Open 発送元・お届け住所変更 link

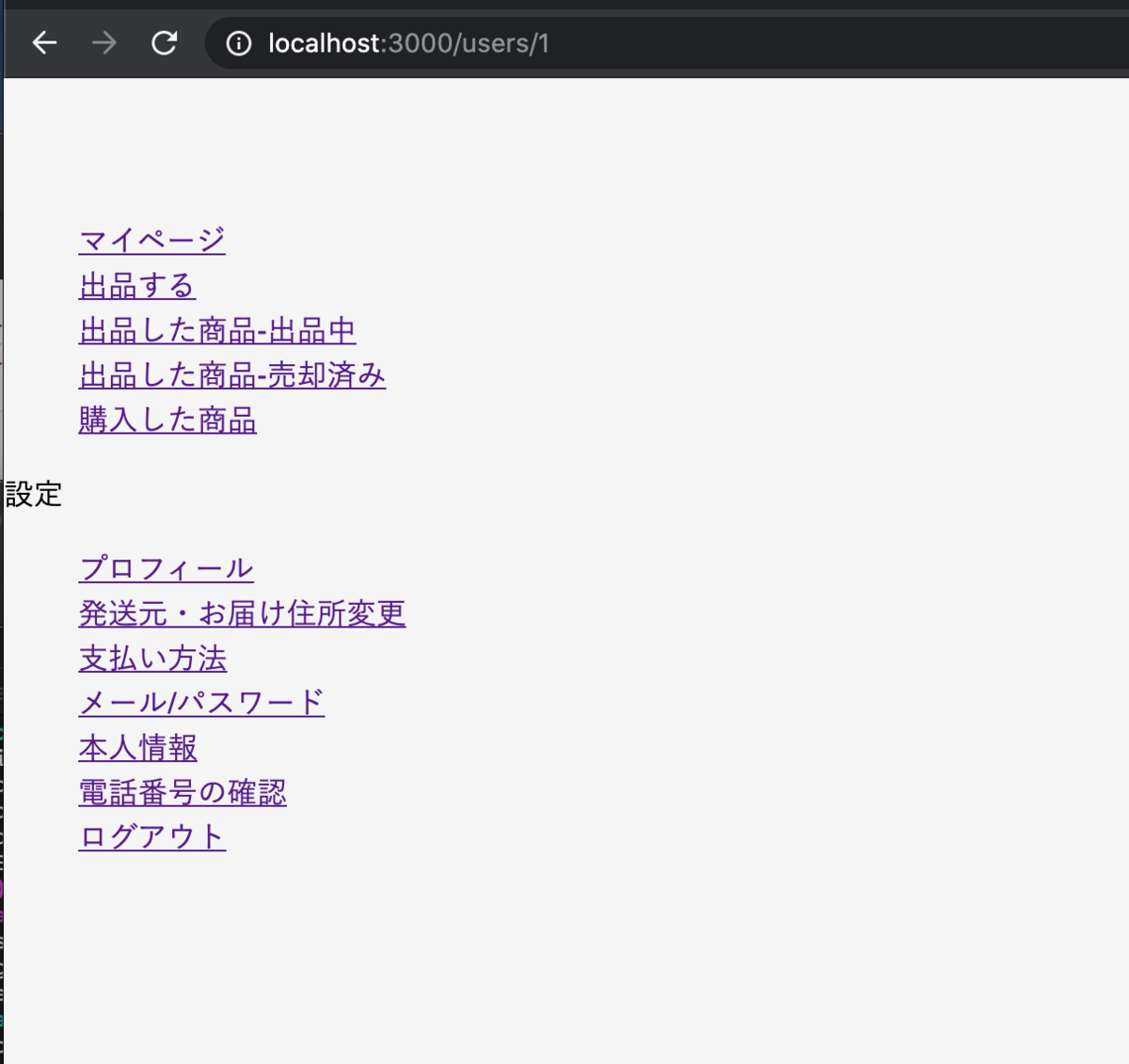[x=243, y=613]
